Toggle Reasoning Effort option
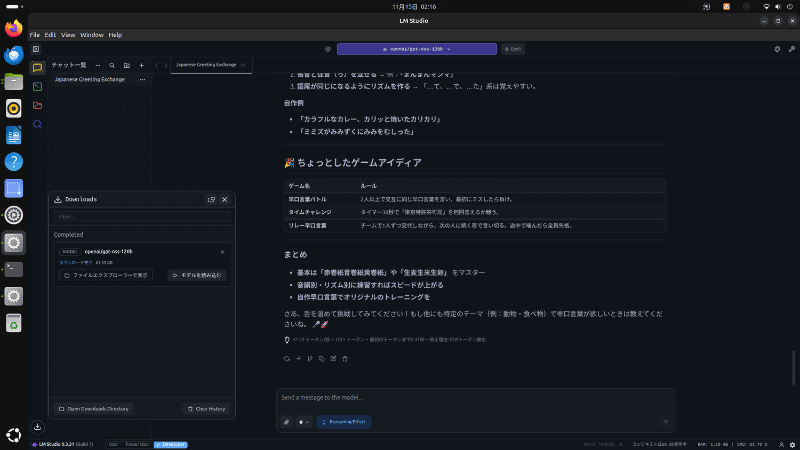The height and width of the screenshot is (450, 800). (x=344, y=422)
